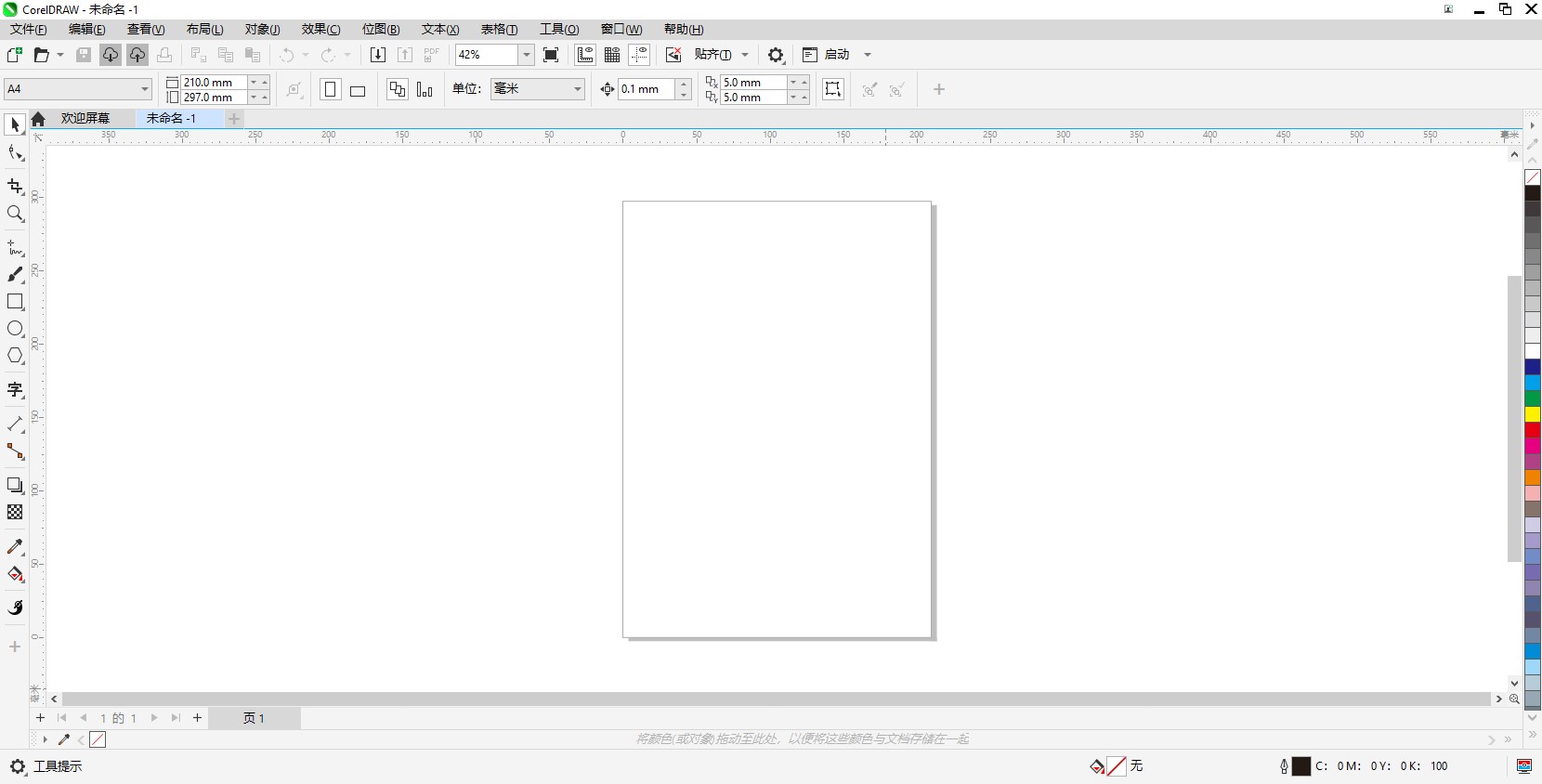Expand the 贴齐 snap-to dropdown

(745, 55)
